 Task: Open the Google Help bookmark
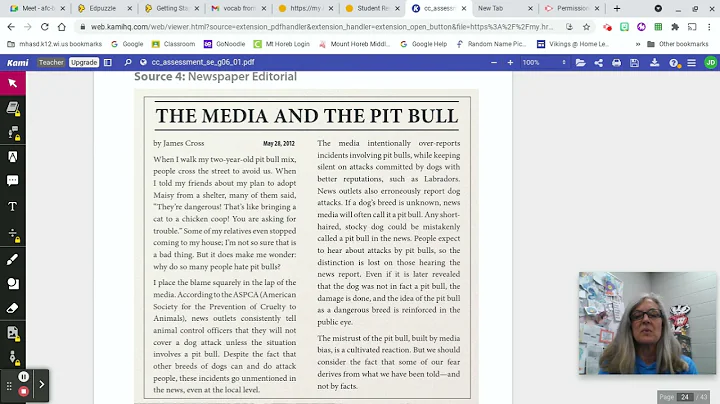(x=423, y=44)
